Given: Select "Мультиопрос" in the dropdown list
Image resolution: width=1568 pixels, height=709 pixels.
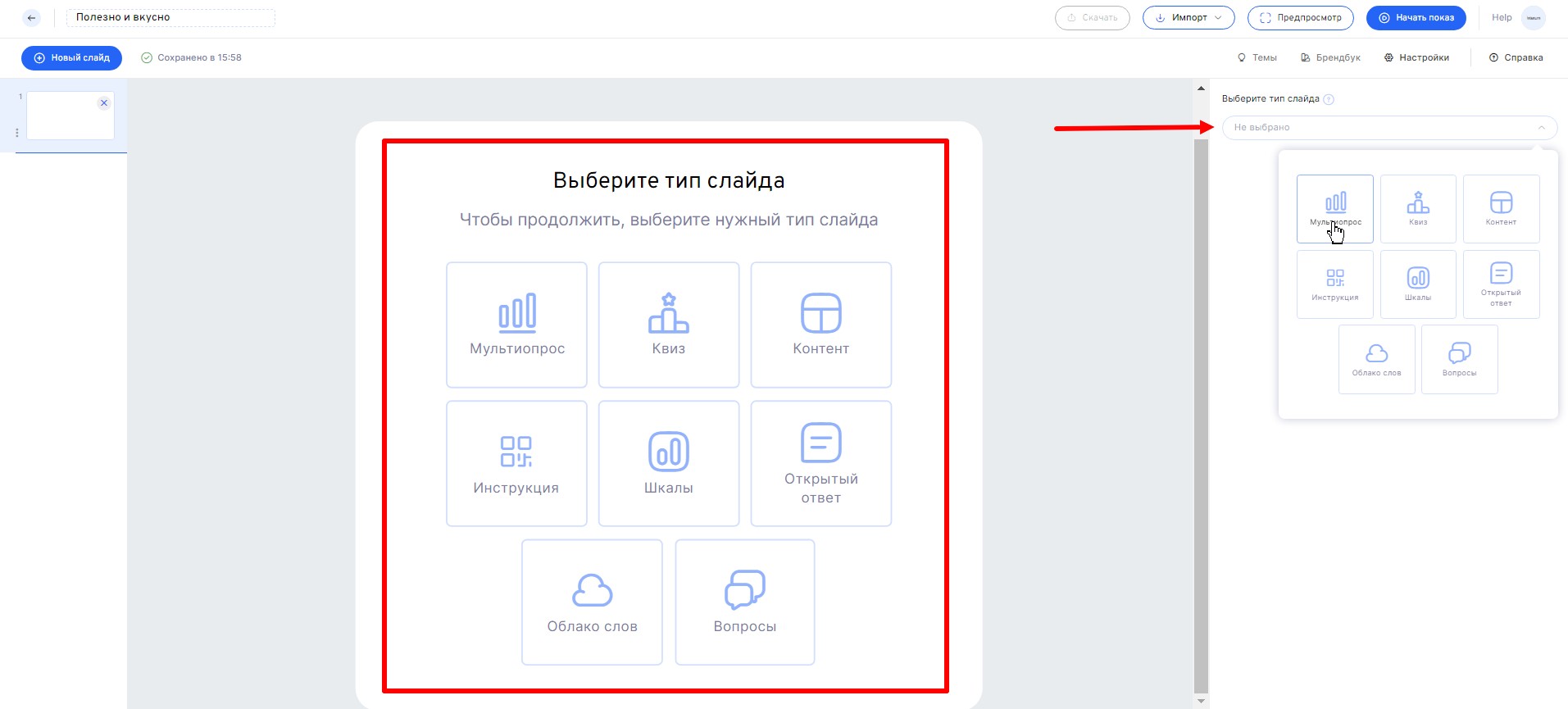Looking at the screenshot, I should pos(1335,209).
